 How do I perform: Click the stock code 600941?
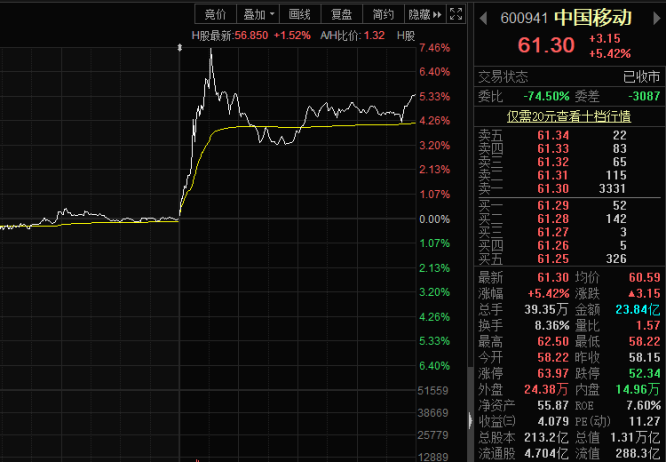tap(524, 18)
